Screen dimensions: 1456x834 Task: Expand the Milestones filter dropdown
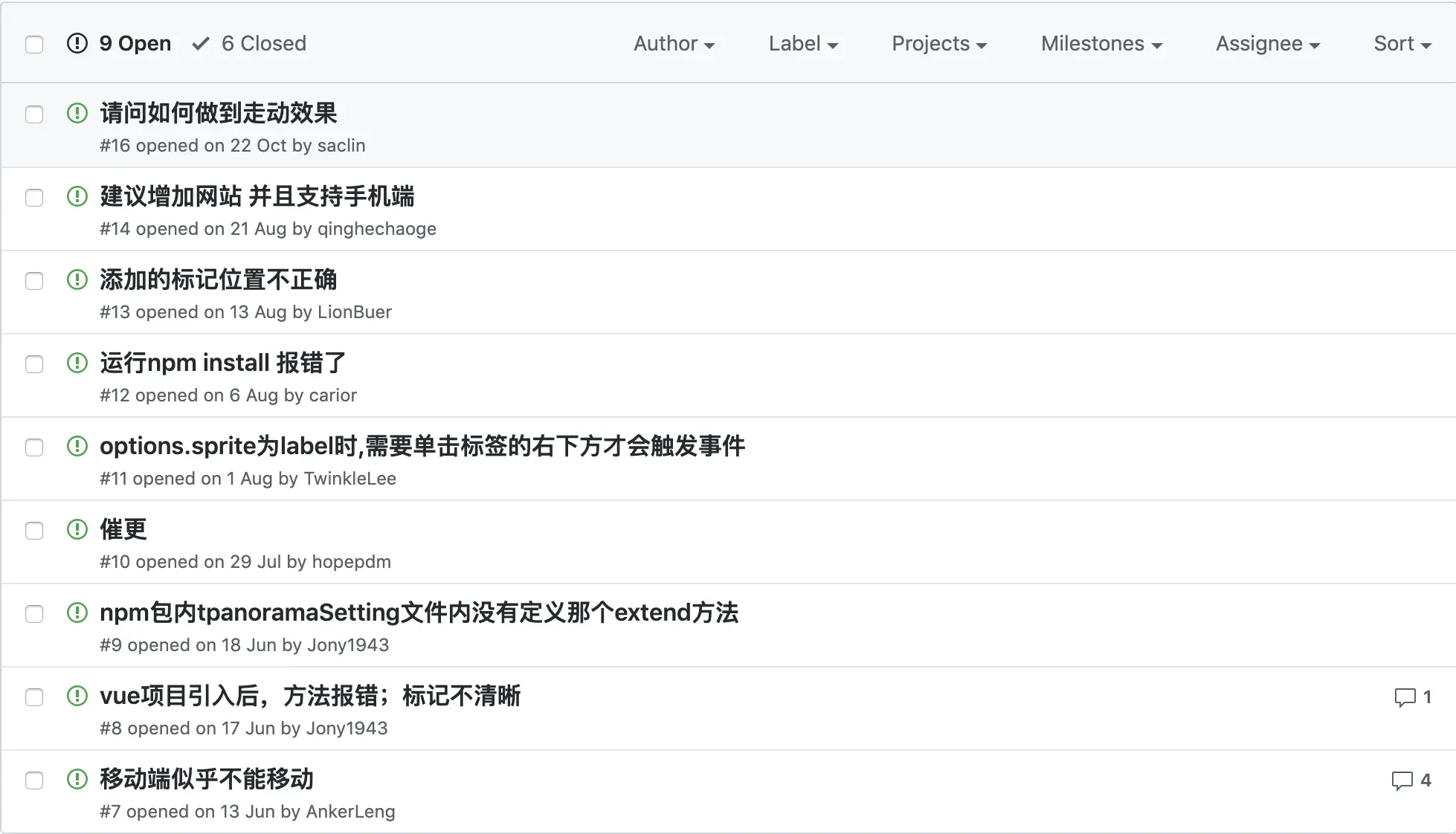click(1101, 44)
